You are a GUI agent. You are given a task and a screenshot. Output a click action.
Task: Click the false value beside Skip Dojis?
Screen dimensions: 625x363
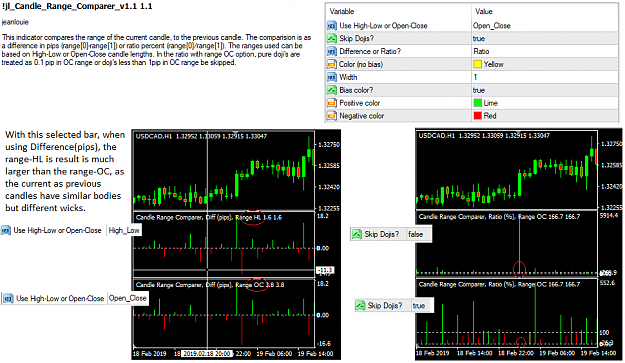click(415, 234)
